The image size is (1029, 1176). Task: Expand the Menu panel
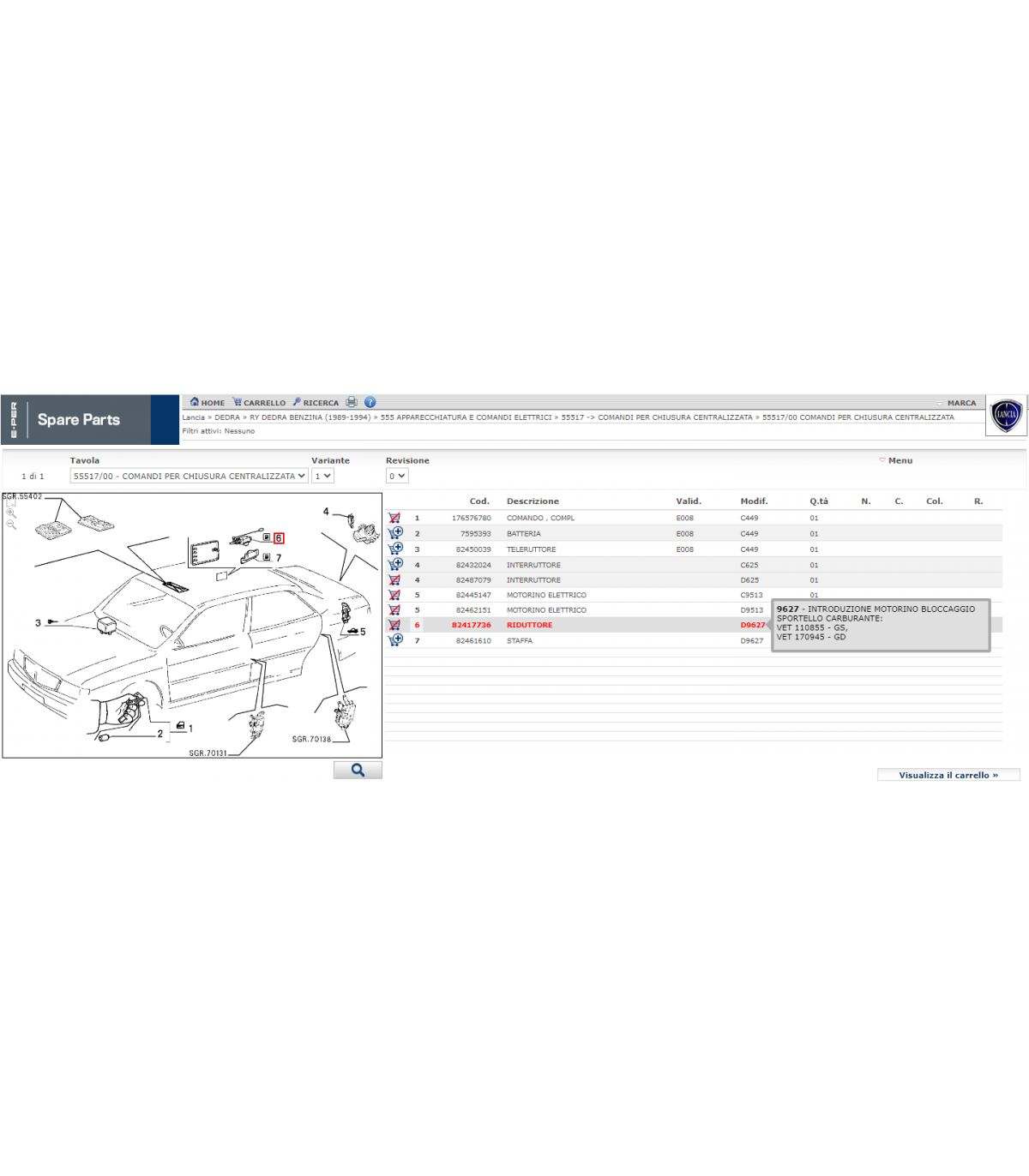896,460
